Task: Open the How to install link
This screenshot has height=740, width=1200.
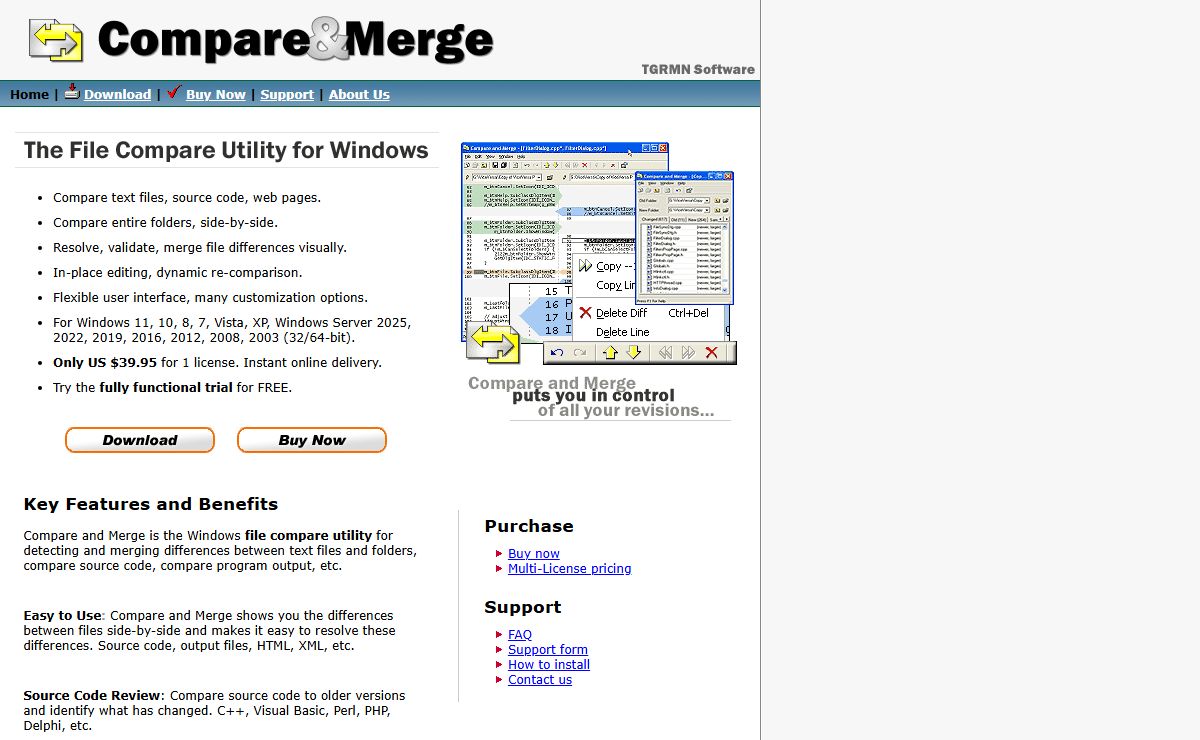Action: [x=549, y=664]
